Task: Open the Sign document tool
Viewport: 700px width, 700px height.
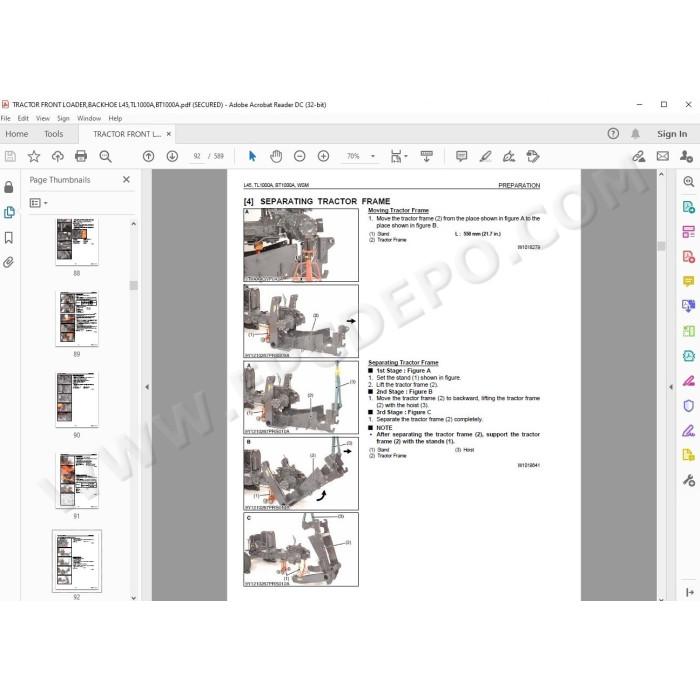Action: (x=509, y=156)
